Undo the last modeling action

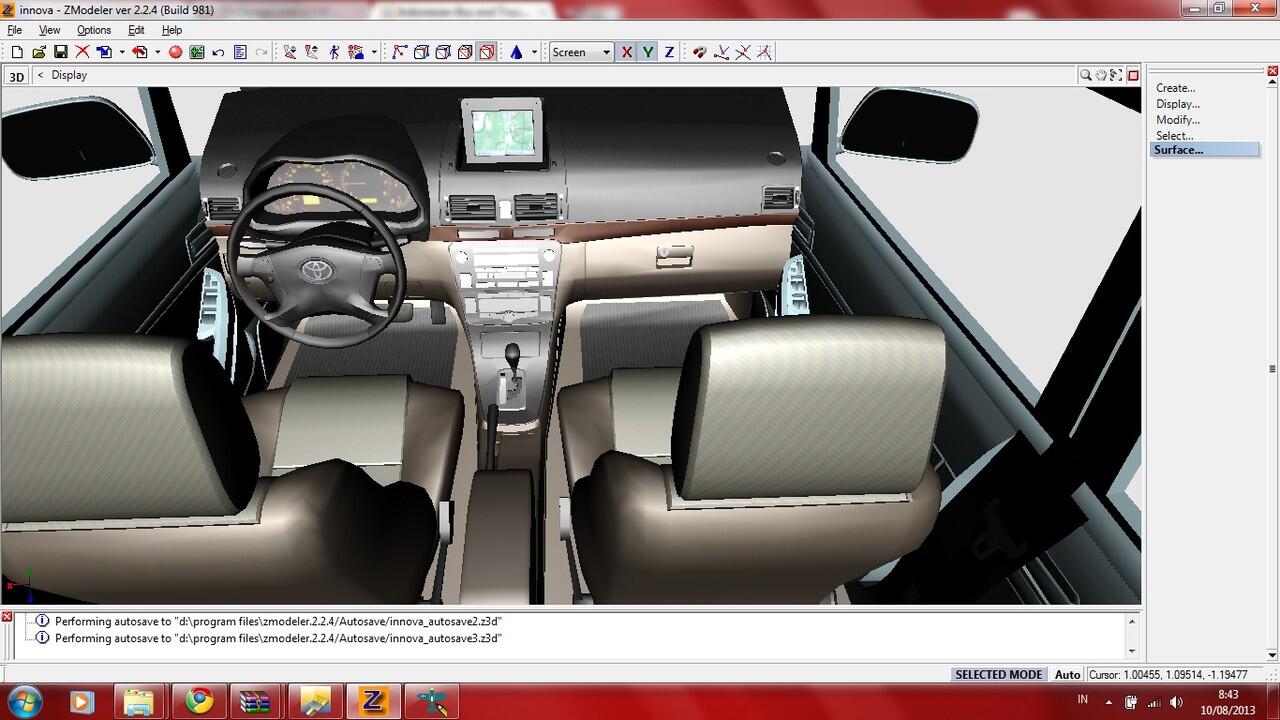click(x=217, y=51)
